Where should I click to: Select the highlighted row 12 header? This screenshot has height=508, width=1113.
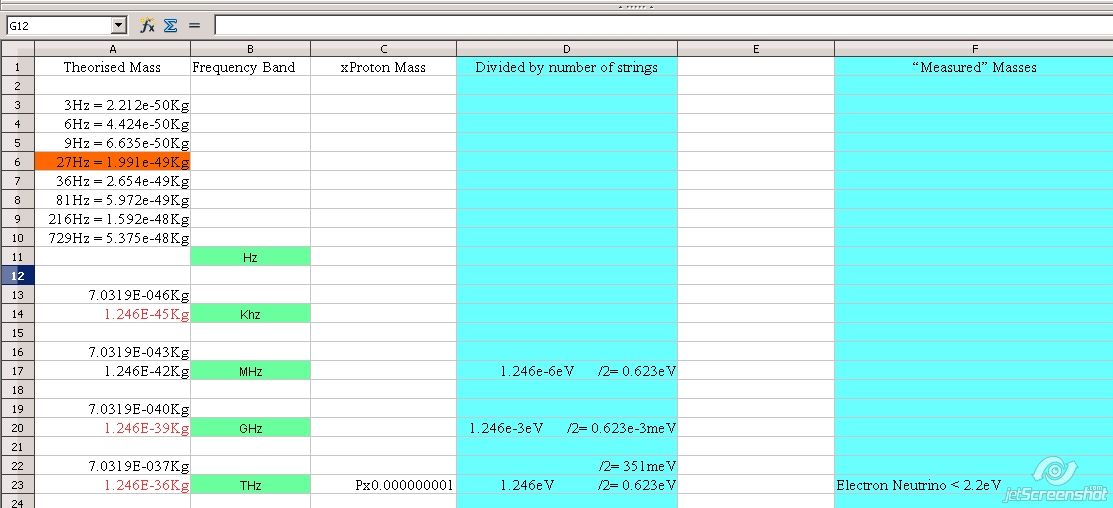pos(17,275)
